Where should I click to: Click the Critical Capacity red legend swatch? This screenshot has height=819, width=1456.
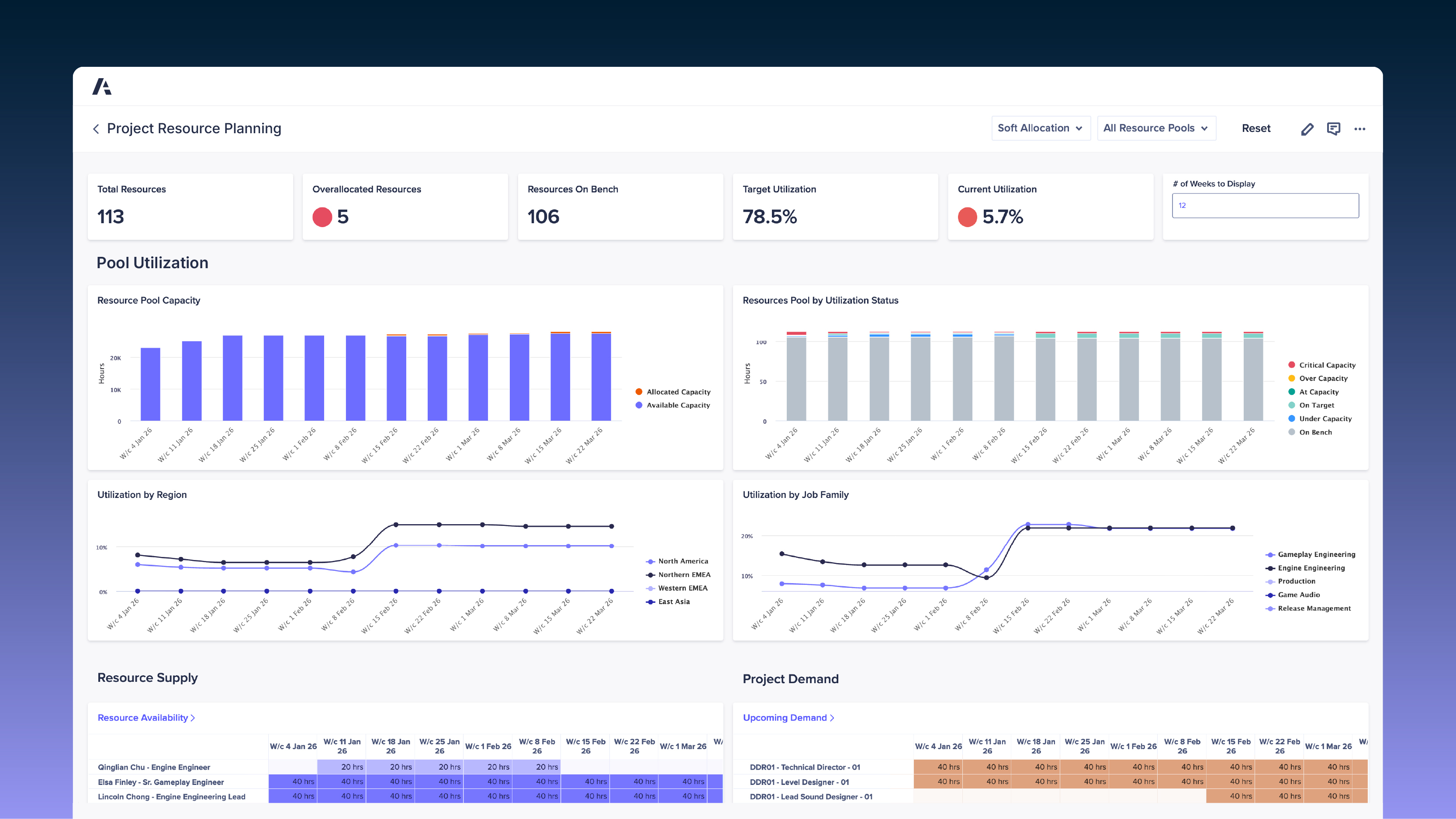pyautogui.click(x=1291, y=365)
